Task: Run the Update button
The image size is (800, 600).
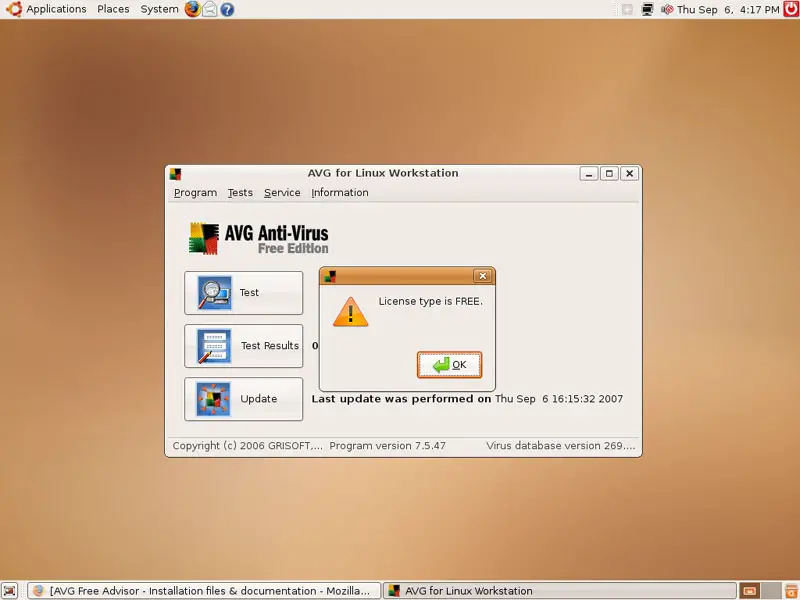Action: pyautogui.click(x=243, y=399)
